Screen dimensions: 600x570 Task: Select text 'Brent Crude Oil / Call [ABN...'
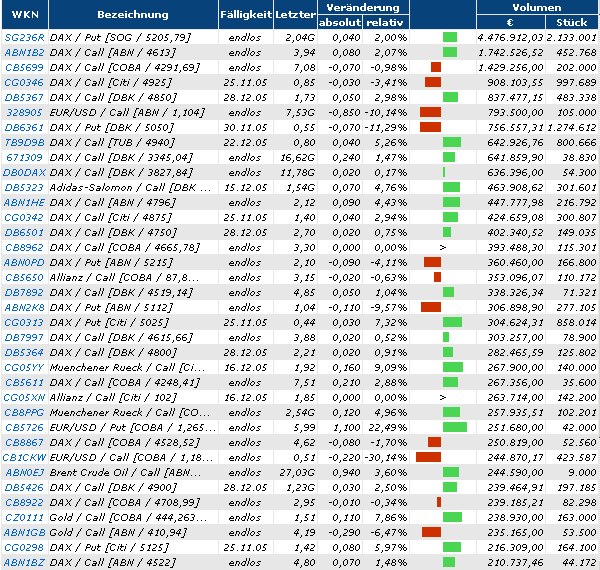tap(125, 472)
